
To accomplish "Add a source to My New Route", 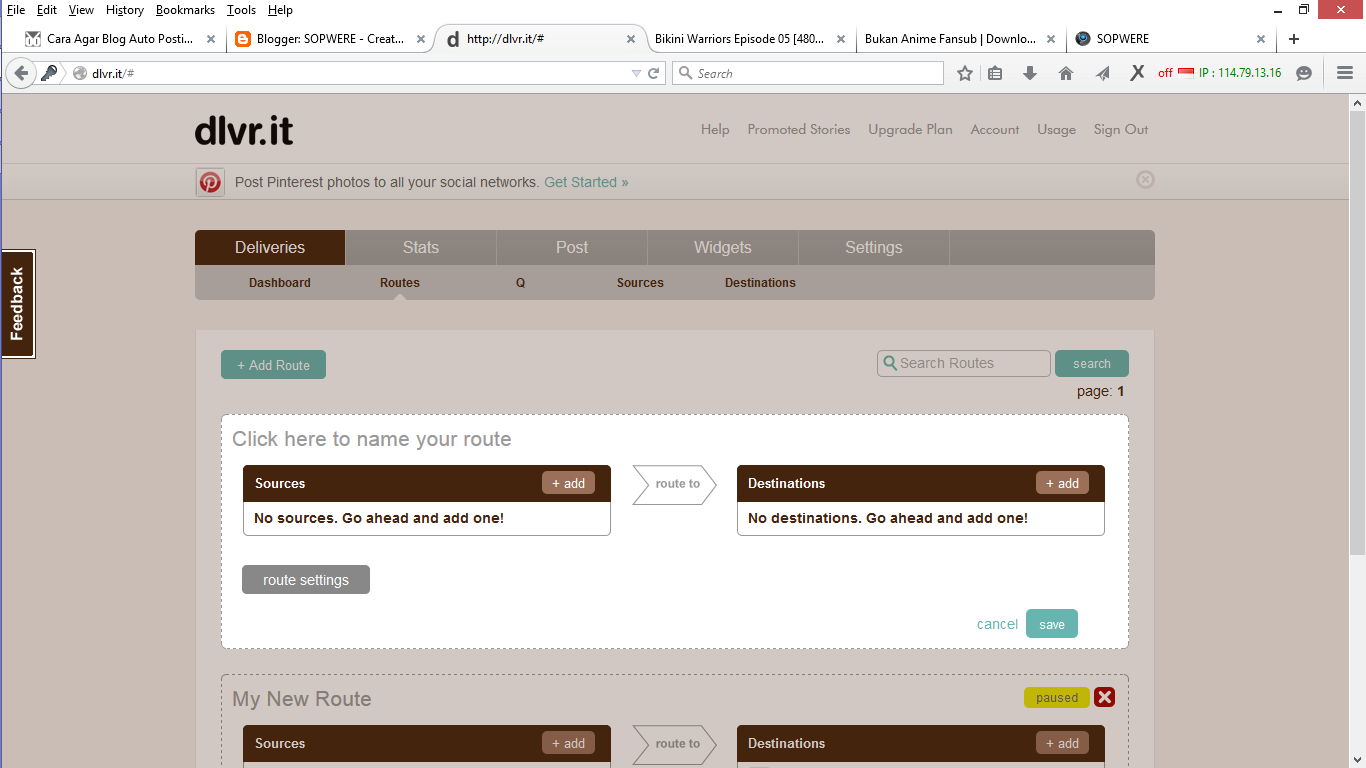I will (569, 743).
